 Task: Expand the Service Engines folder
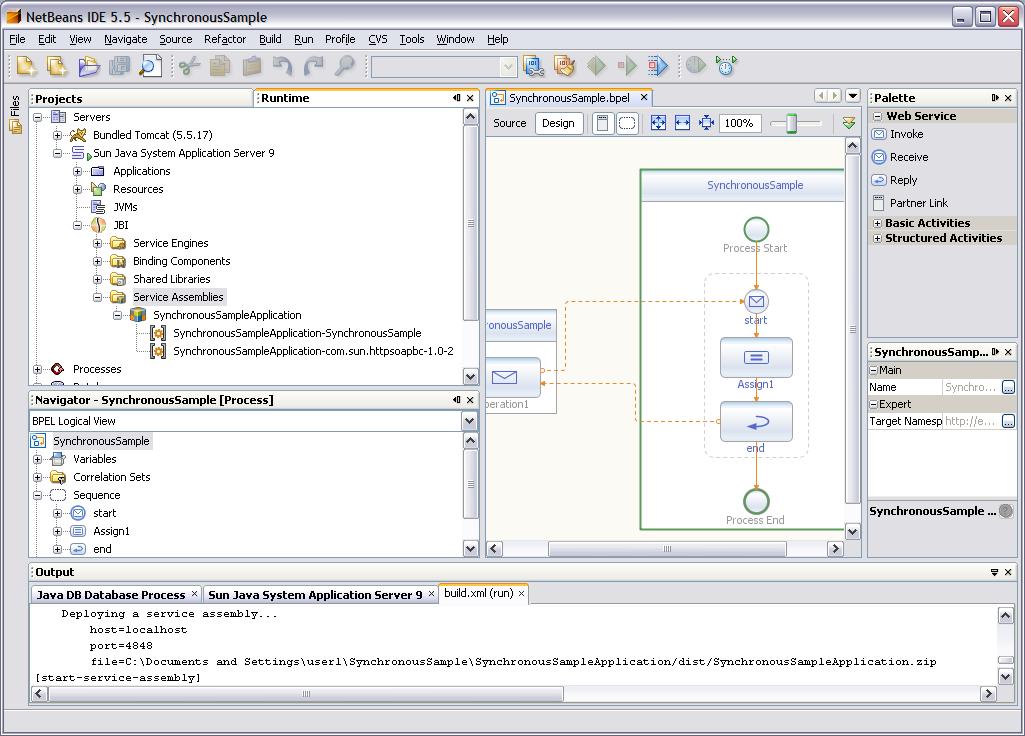(x=97, y=243)
